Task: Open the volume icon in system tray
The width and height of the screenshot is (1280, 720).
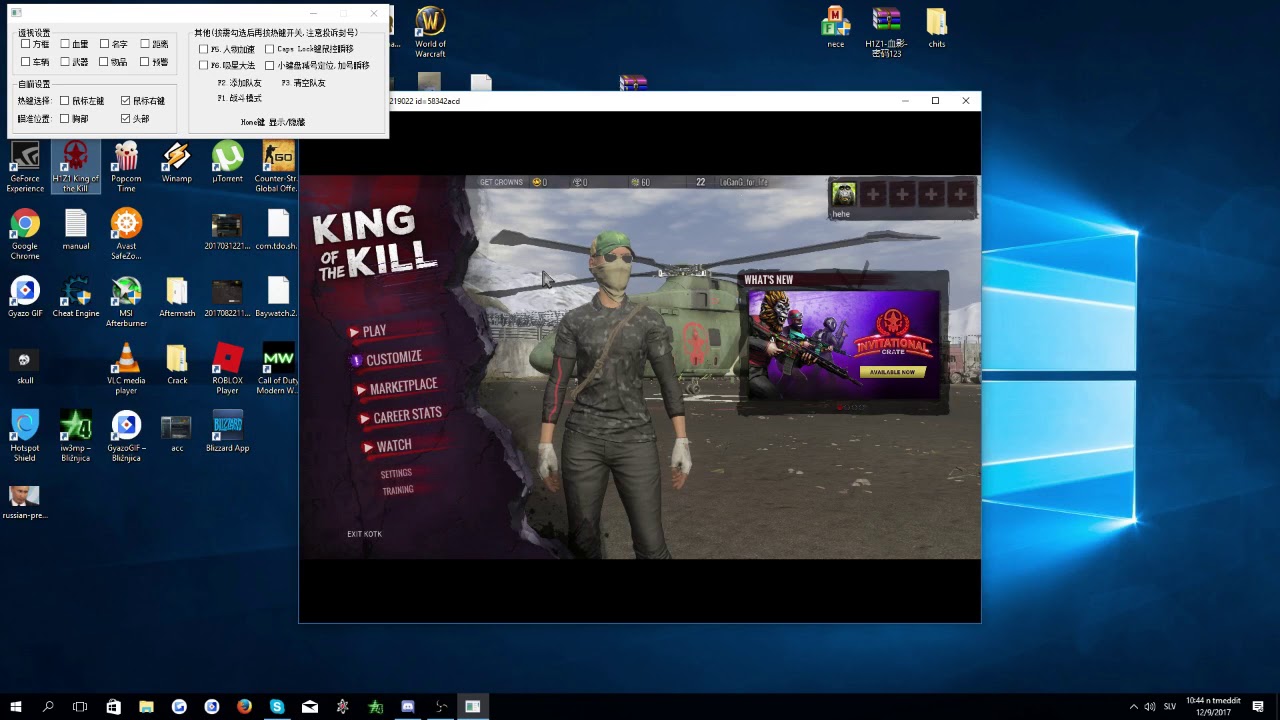Action: (x=1150, y=706)
